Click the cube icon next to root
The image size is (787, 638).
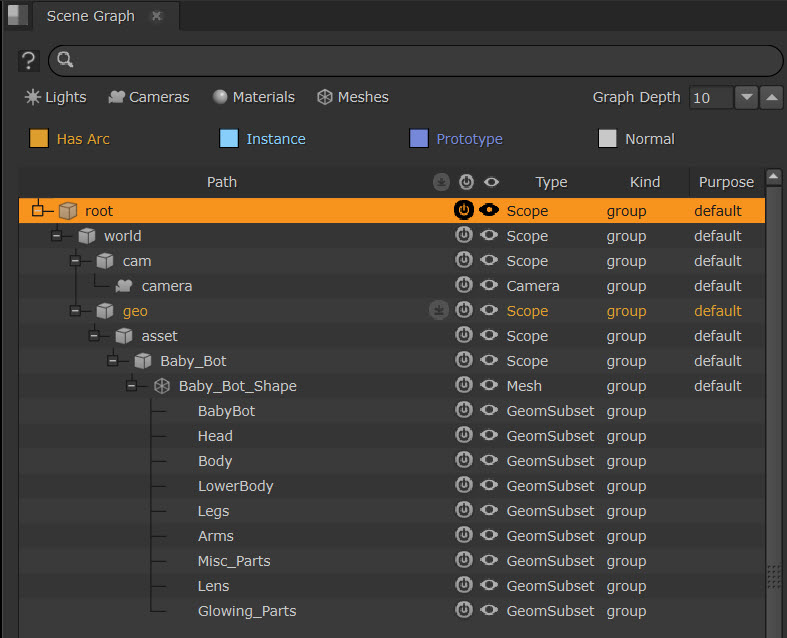pyautogui.click(x=68, y=211)
